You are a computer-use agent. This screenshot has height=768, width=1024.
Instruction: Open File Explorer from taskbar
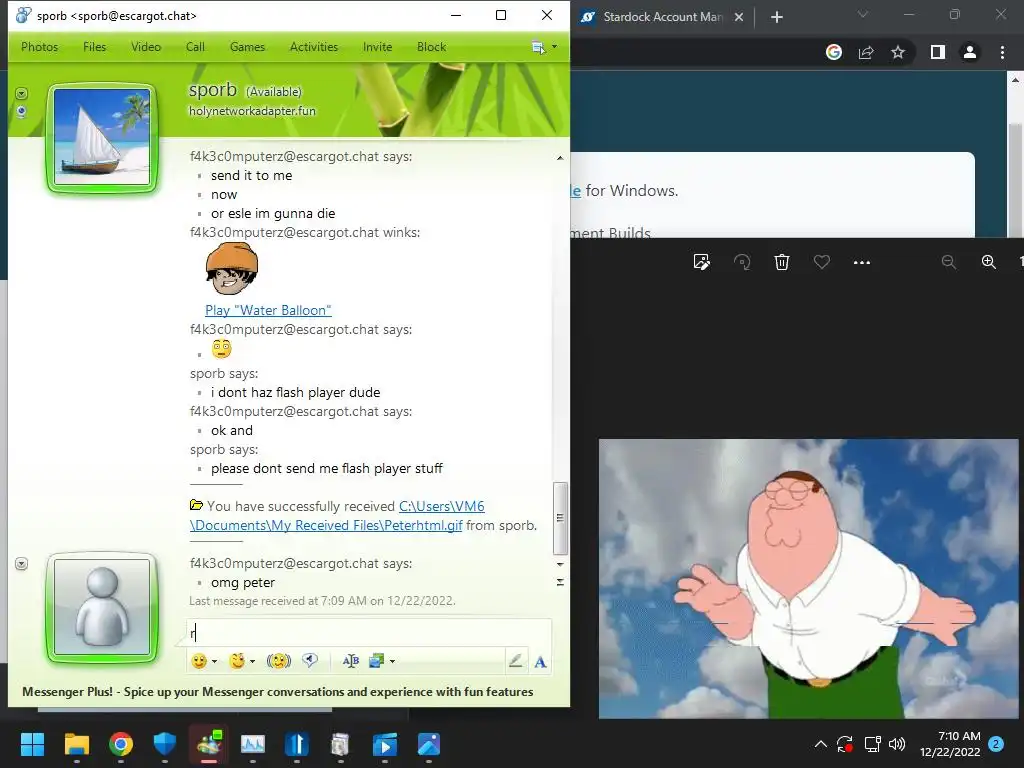coord(76,744)
